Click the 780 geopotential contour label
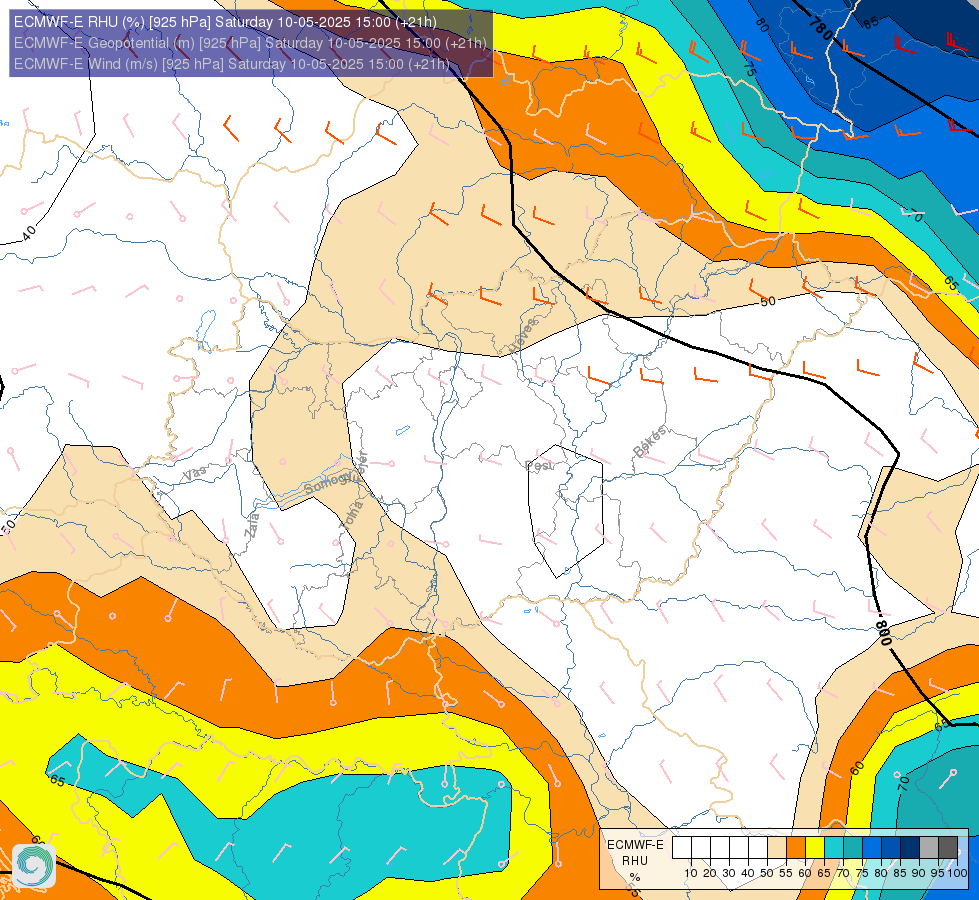The image size is (979, 900). (x=821, y=29)
